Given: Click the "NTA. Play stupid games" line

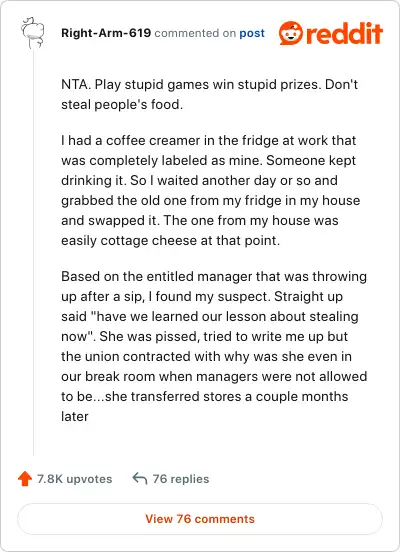Looking at the screenshot, I should pos(210,85).
